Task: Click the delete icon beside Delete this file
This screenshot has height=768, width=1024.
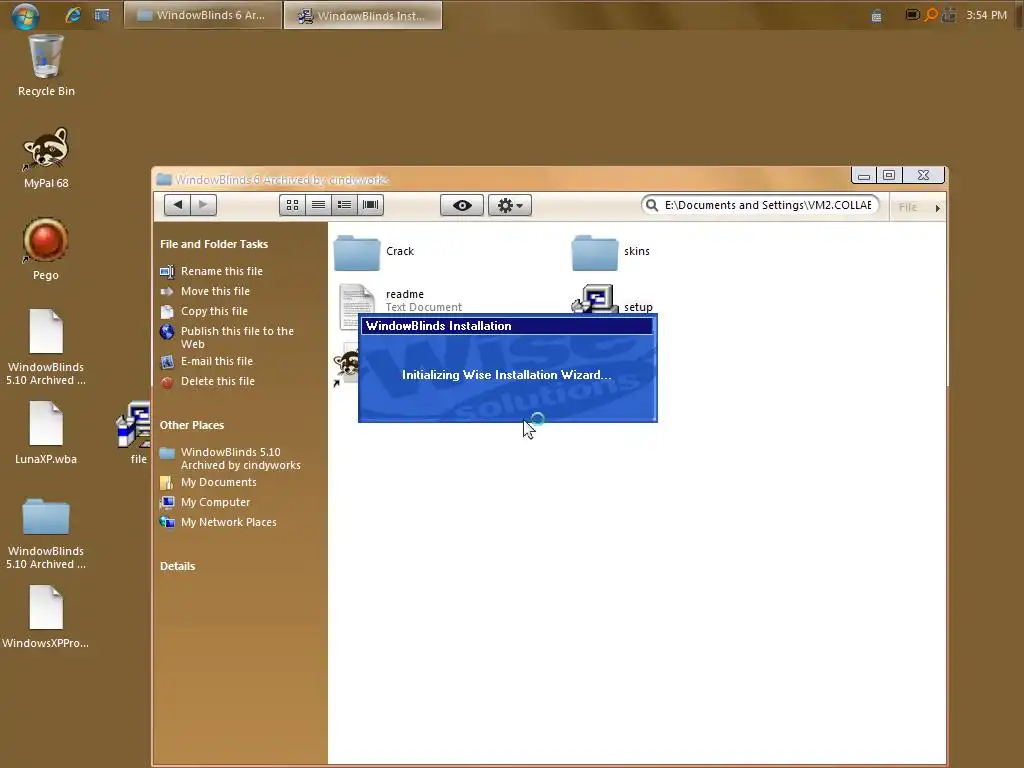Action: coord(167,382)
